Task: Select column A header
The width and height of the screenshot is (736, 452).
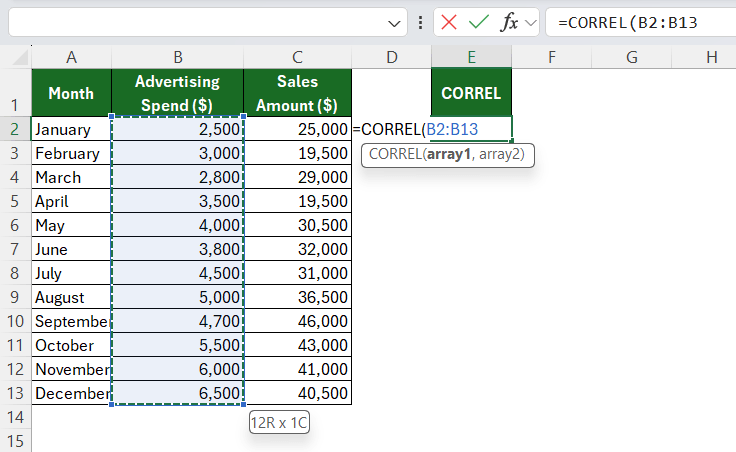Action: point(71,57)
